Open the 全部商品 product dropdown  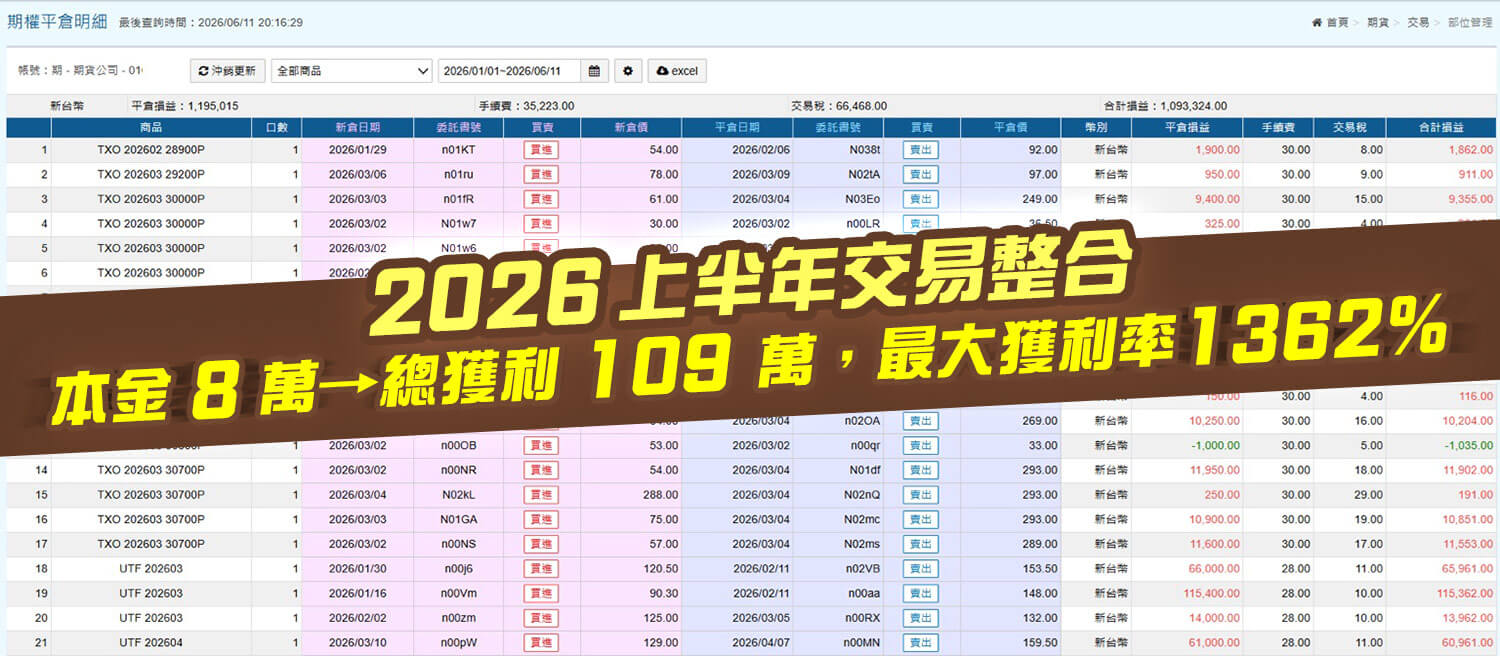351,71
